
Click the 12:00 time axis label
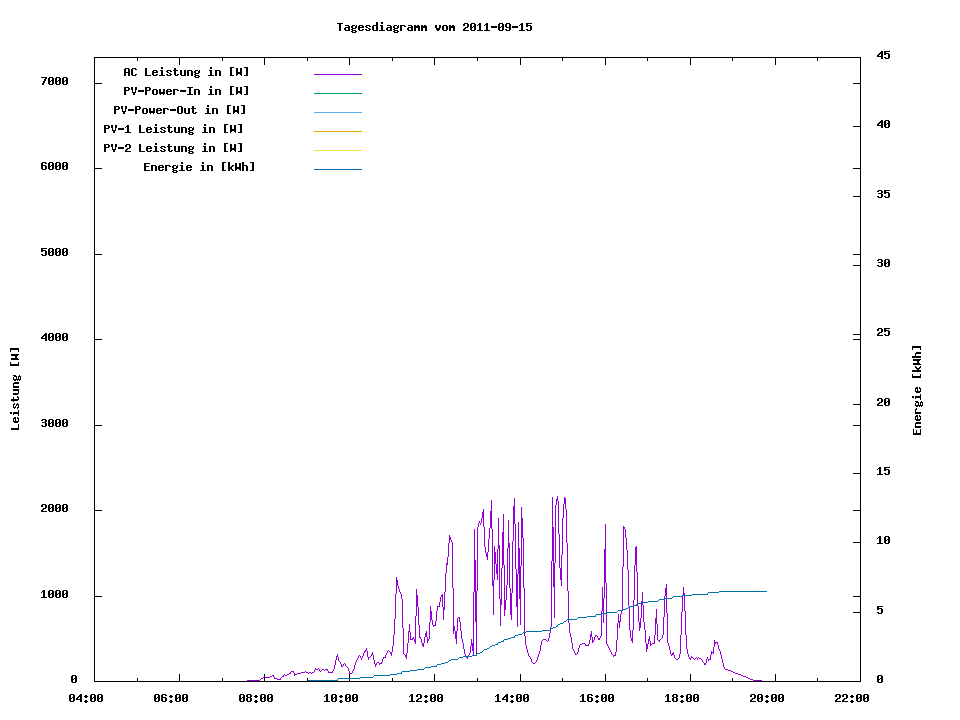(x=426, y=698)
